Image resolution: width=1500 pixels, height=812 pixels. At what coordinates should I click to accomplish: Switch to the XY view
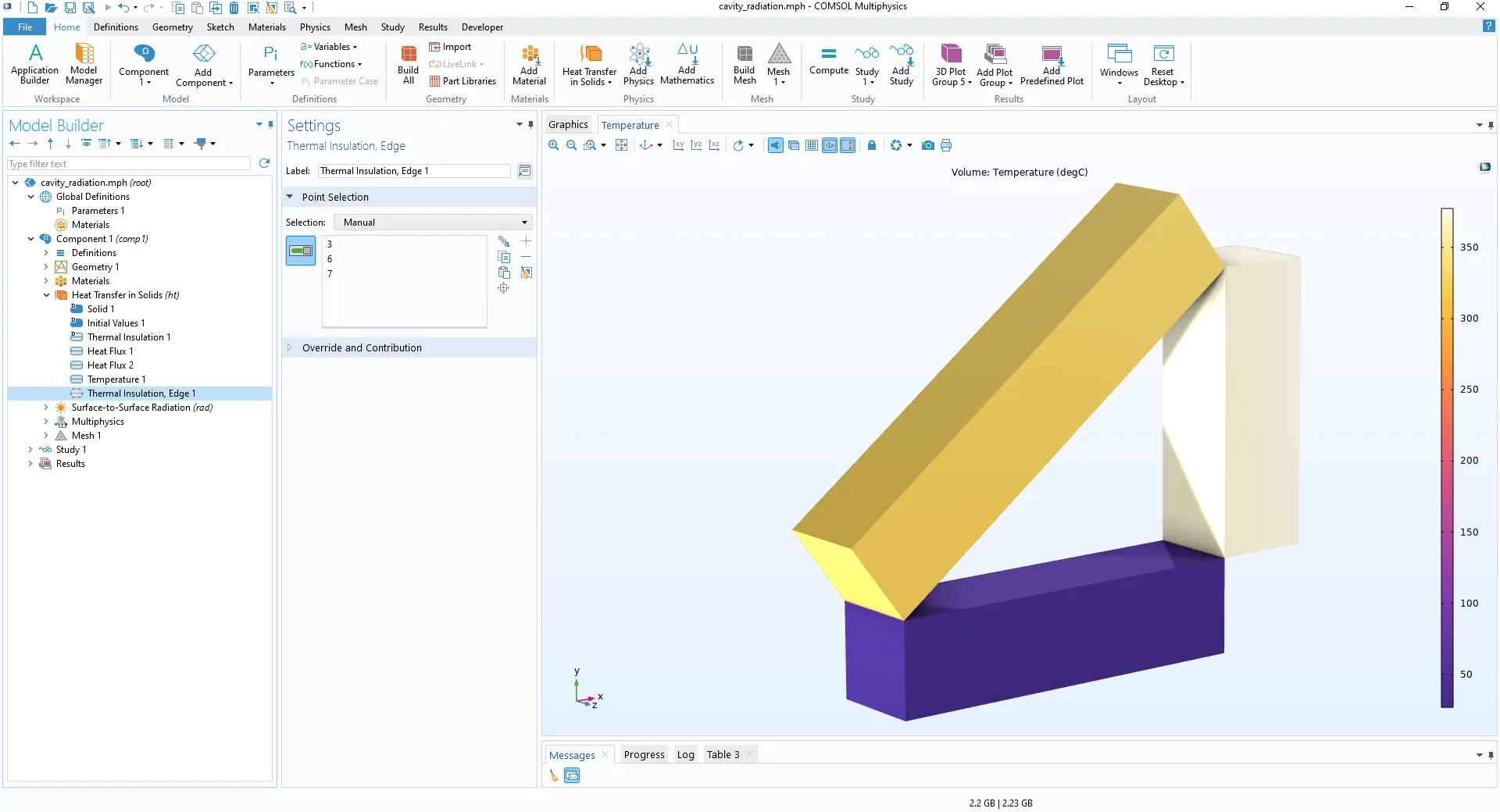[677, 145]
